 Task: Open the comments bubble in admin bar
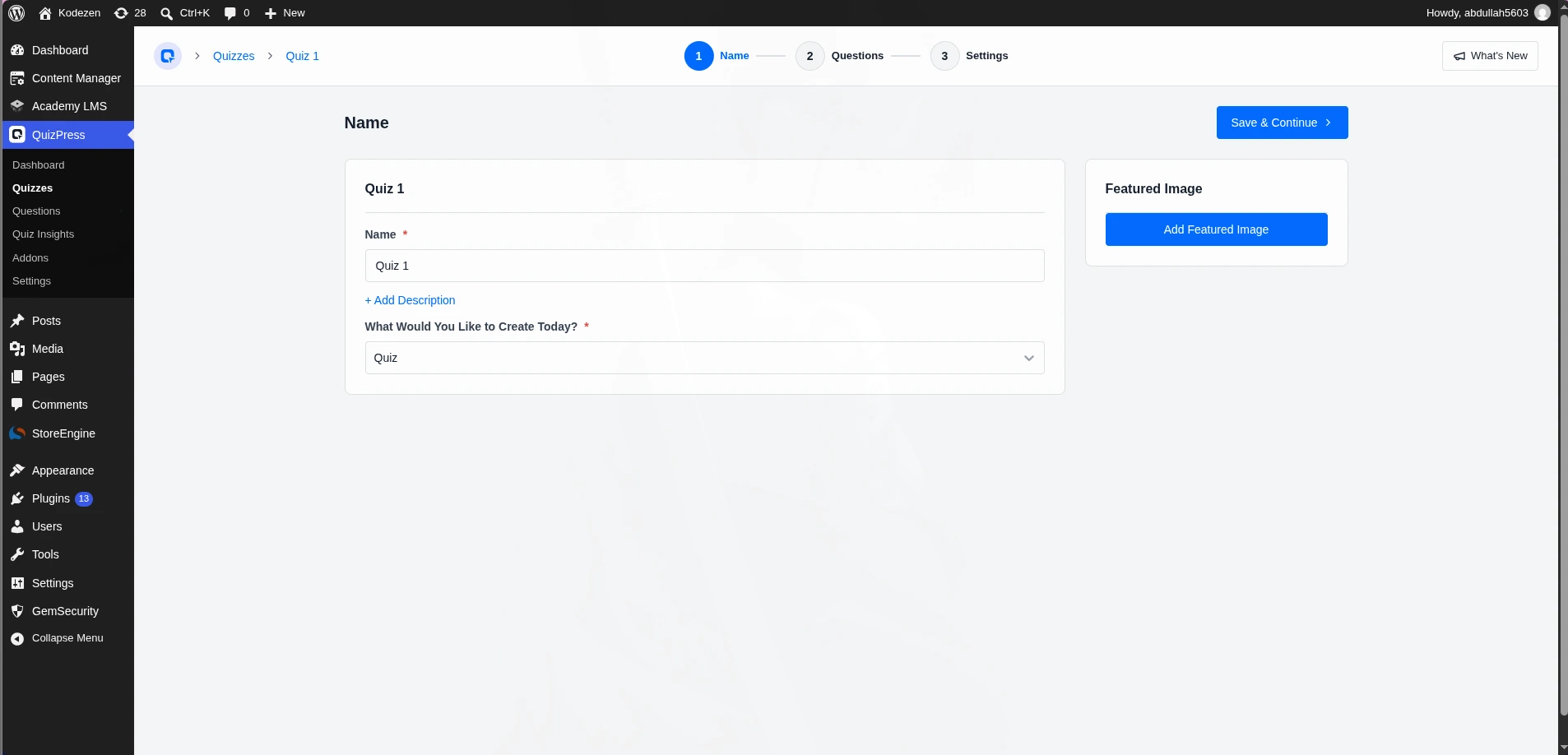click(x=230, y=13)
